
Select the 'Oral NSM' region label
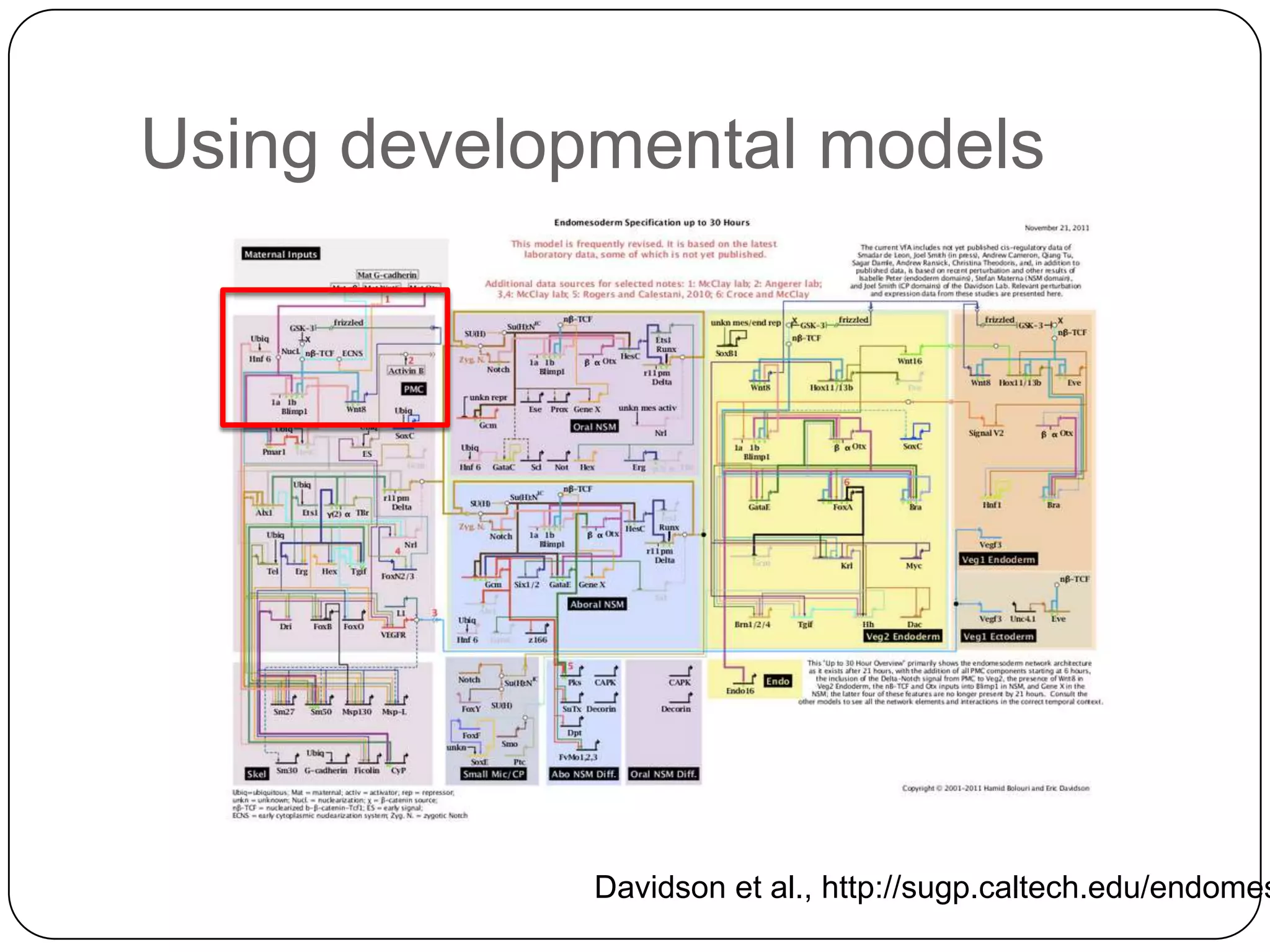click(x=595, y=426)
